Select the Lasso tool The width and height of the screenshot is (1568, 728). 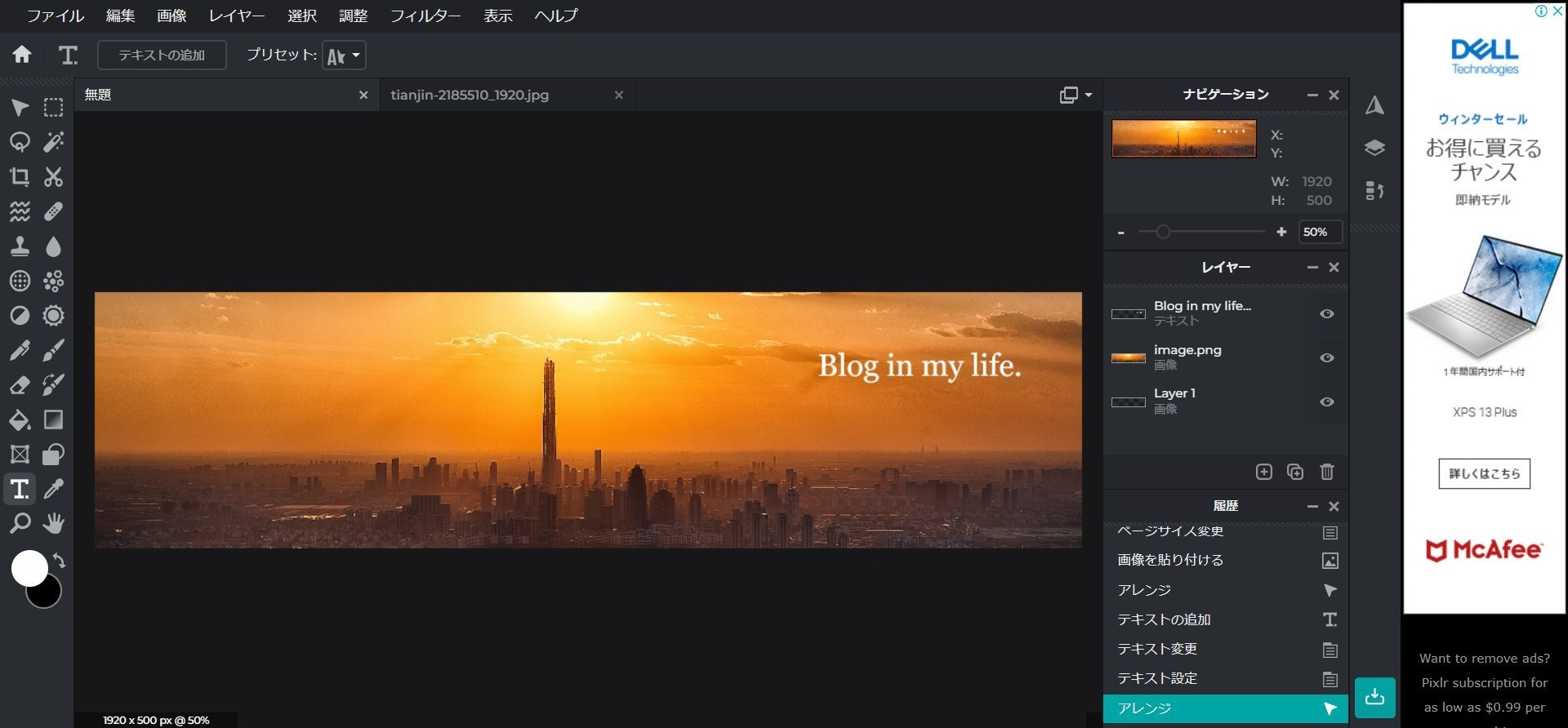[20, 142]
